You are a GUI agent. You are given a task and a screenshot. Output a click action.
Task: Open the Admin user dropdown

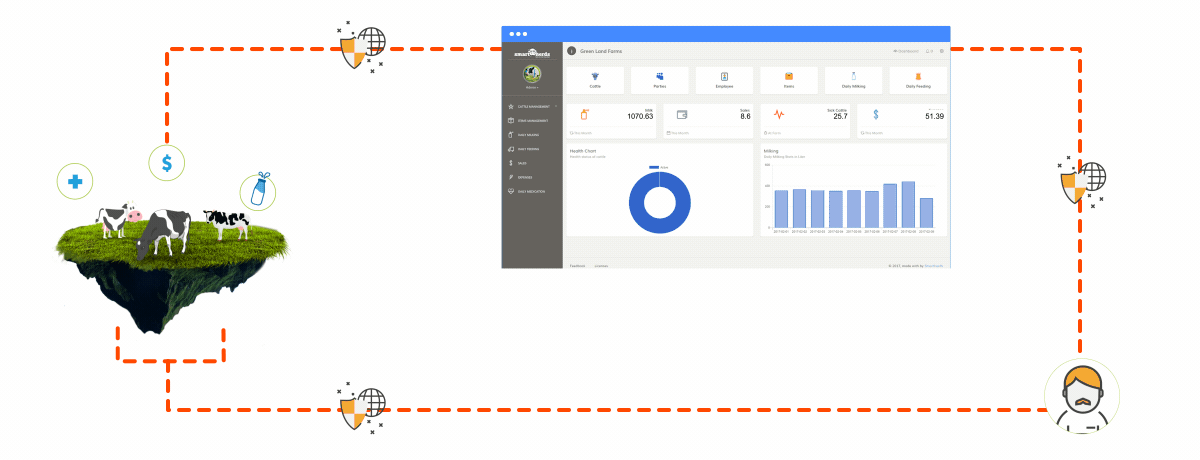click(532, 89)
